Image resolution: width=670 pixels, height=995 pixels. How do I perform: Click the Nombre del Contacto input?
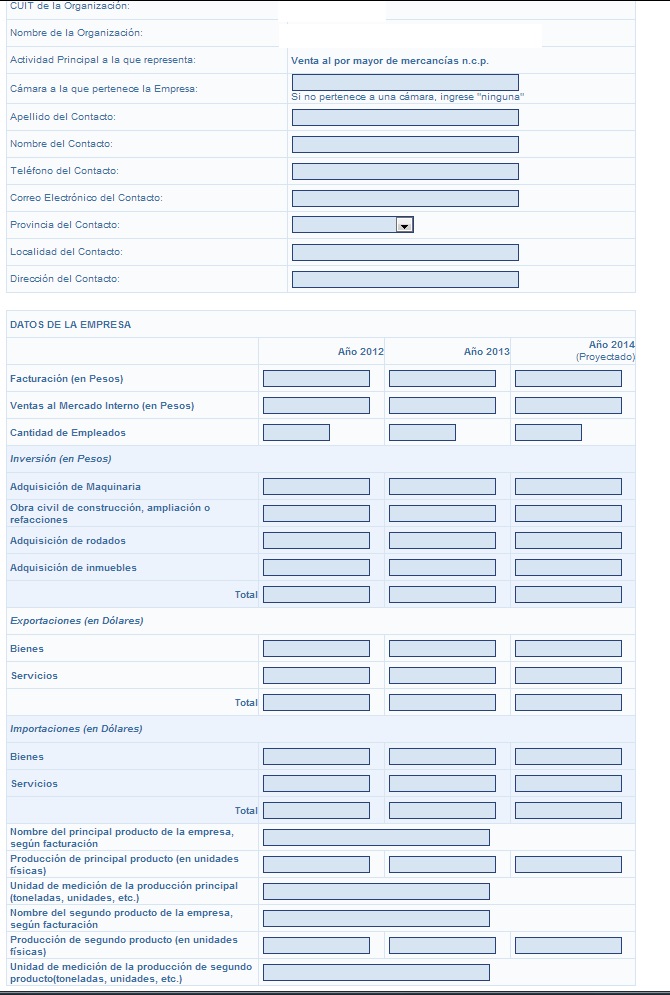point(405,144)
